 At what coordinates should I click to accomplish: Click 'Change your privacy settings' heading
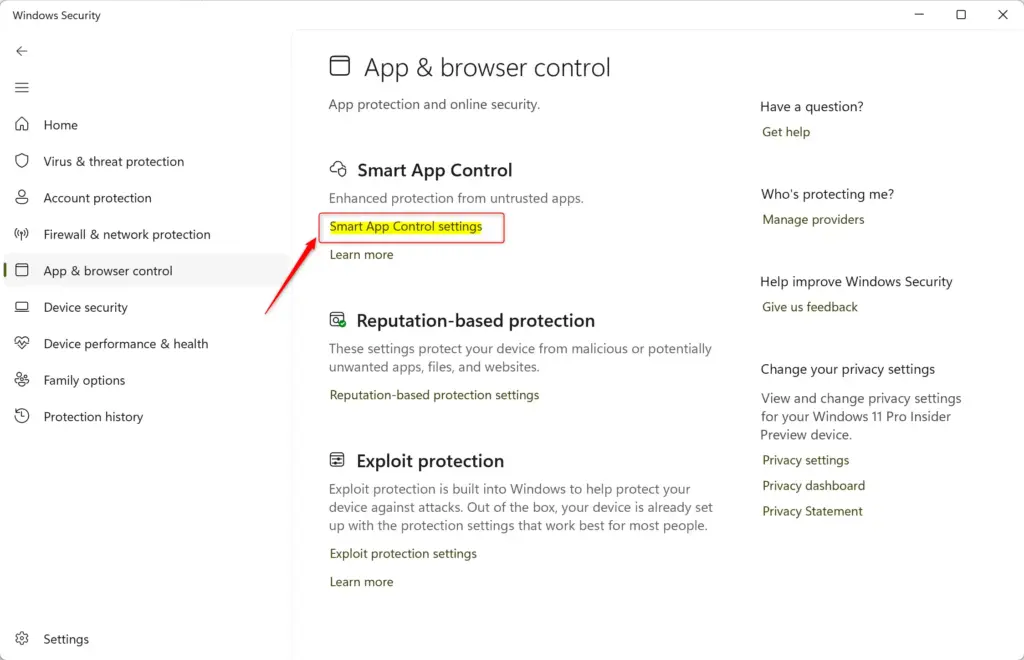pyautogui.click(x=848, y=369)
